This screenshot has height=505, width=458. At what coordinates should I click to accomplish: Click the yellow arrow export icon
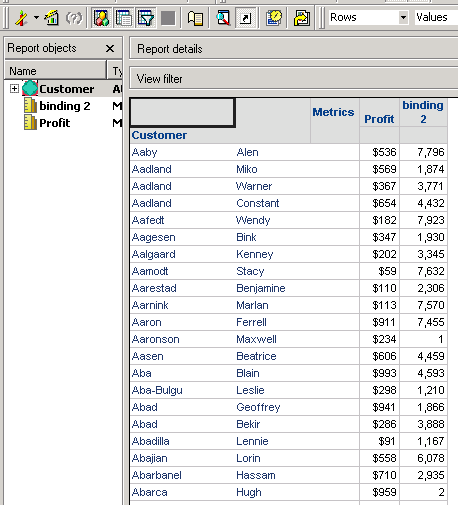[302, 18]
